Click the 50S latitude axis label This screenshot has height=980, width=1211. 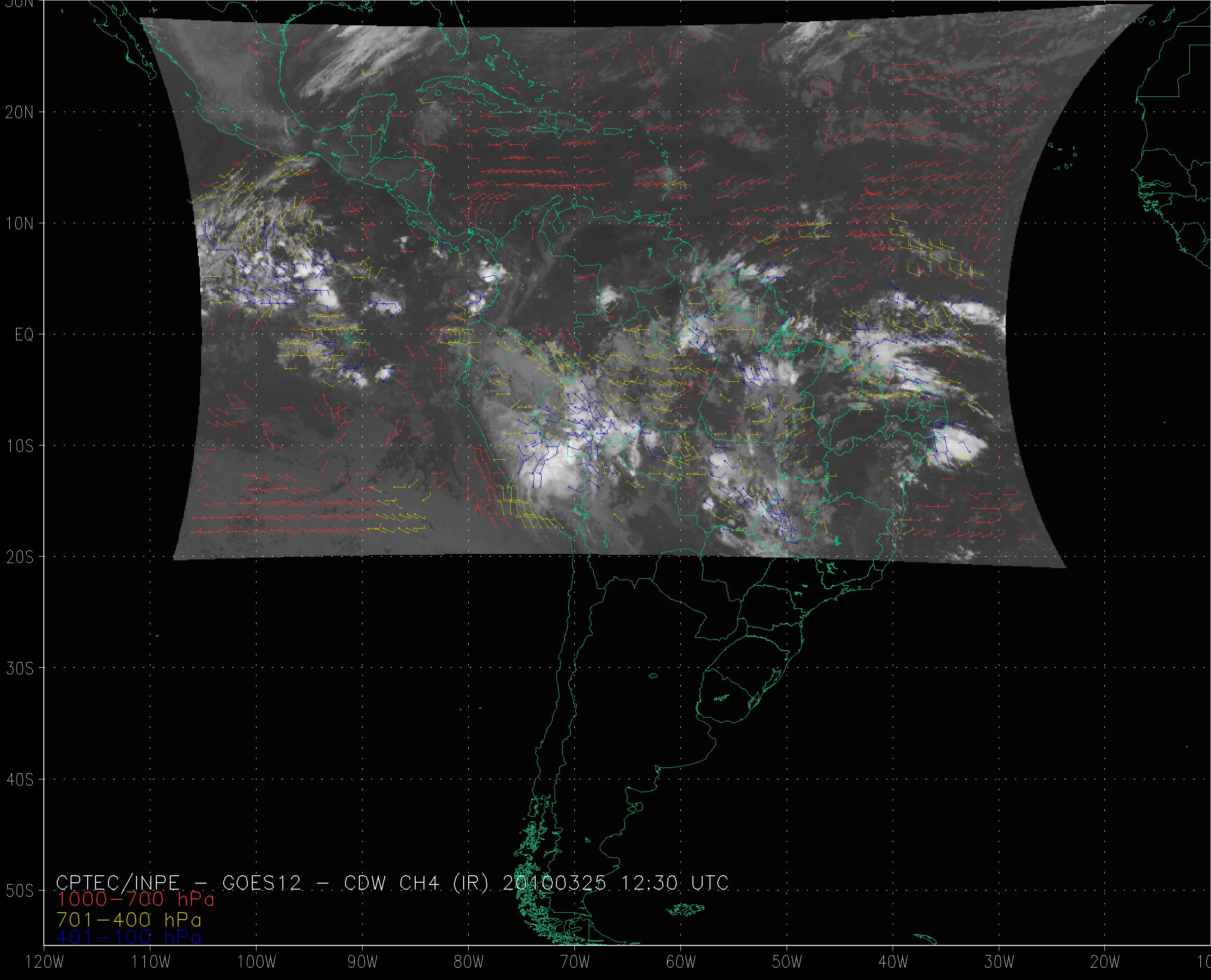[x=19, y=891]
